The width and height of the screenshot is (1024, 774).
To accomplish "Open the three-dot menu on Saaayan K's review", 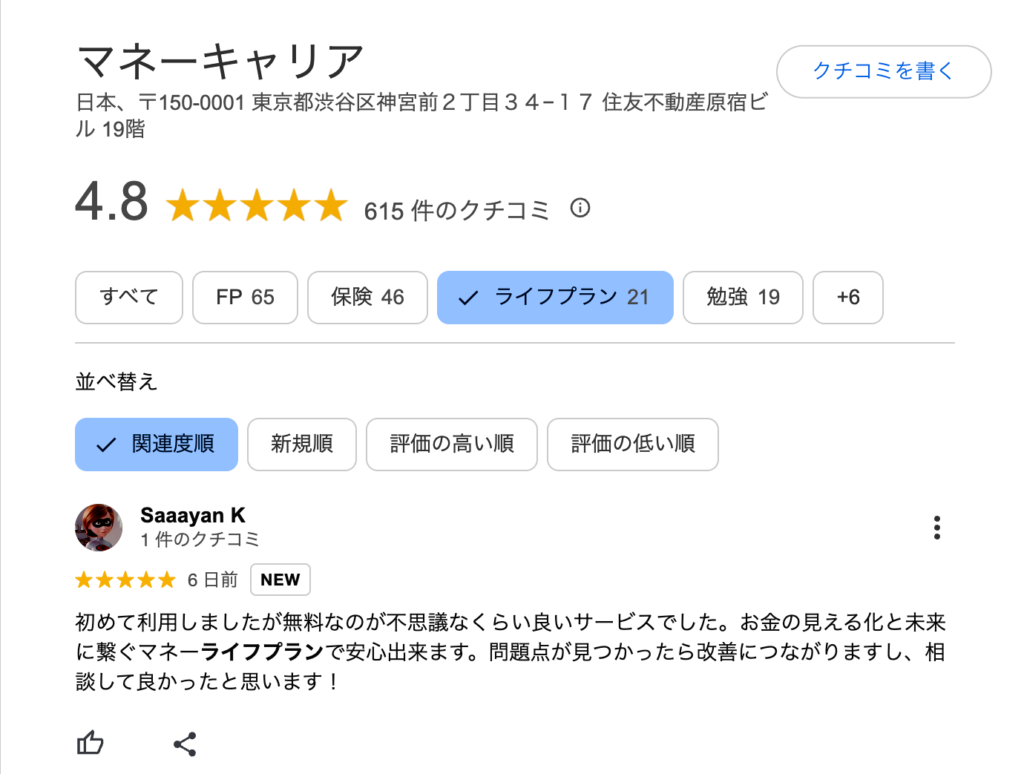I will 937,528.
